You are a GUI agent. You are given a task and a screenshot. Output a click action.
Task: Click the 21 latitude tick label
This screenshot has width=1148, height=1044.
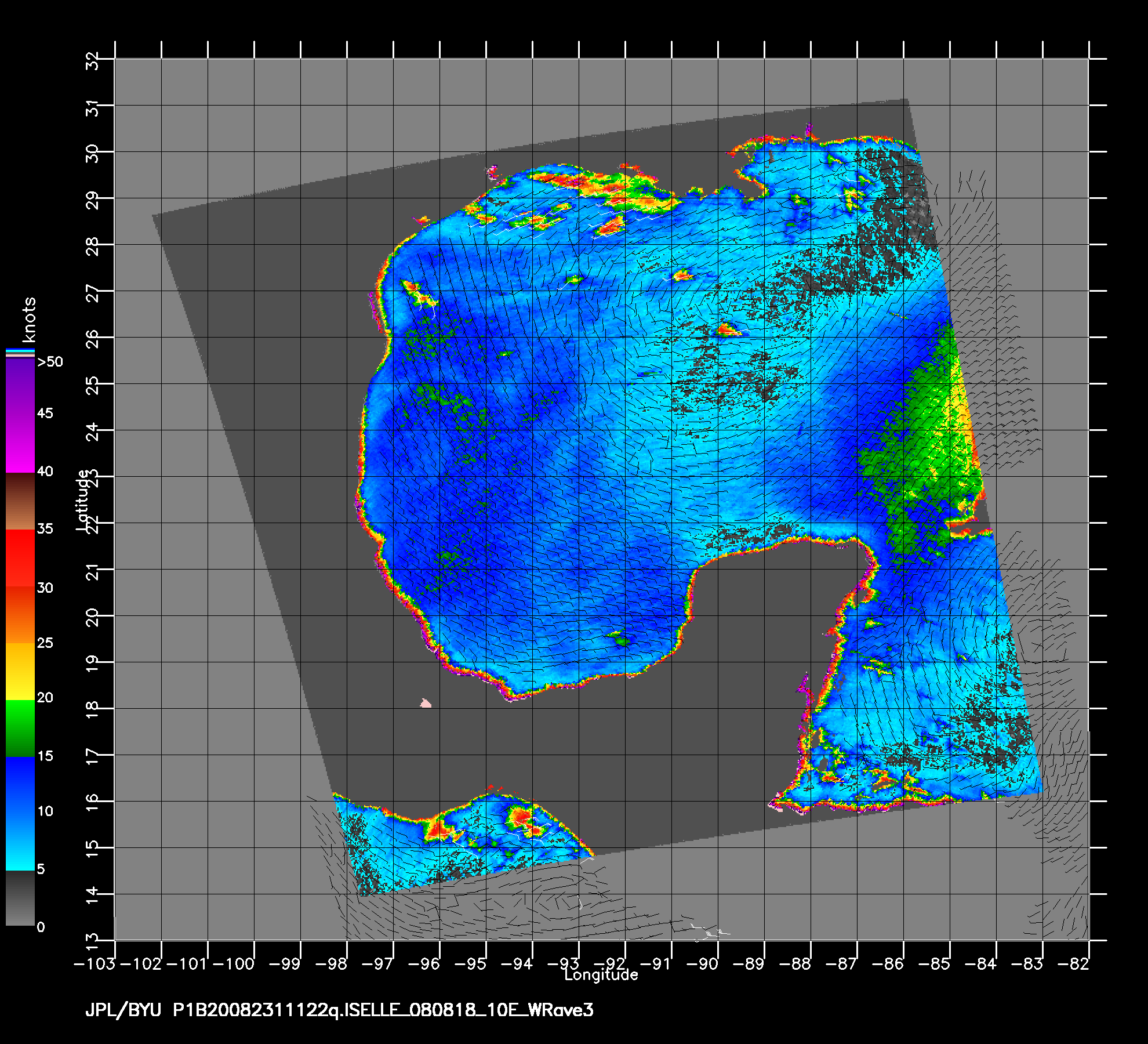pyautogui.click(x=92, y=571)
